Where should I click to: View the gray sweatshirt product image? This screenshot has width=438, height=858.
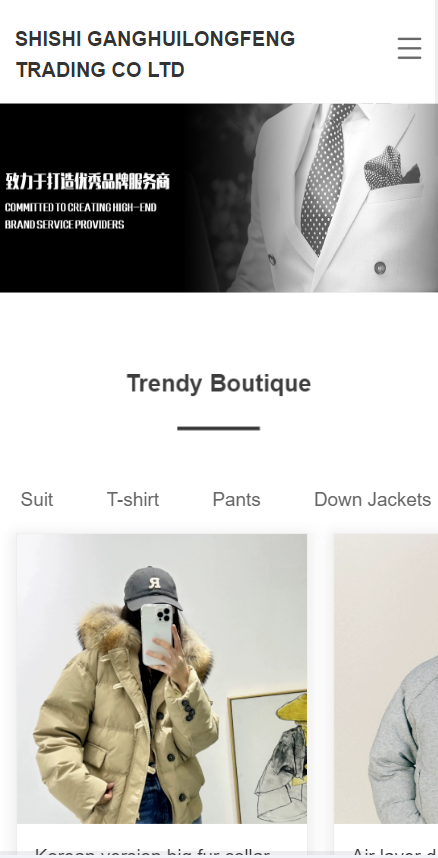pyautogui.click(x=386, y=679)
